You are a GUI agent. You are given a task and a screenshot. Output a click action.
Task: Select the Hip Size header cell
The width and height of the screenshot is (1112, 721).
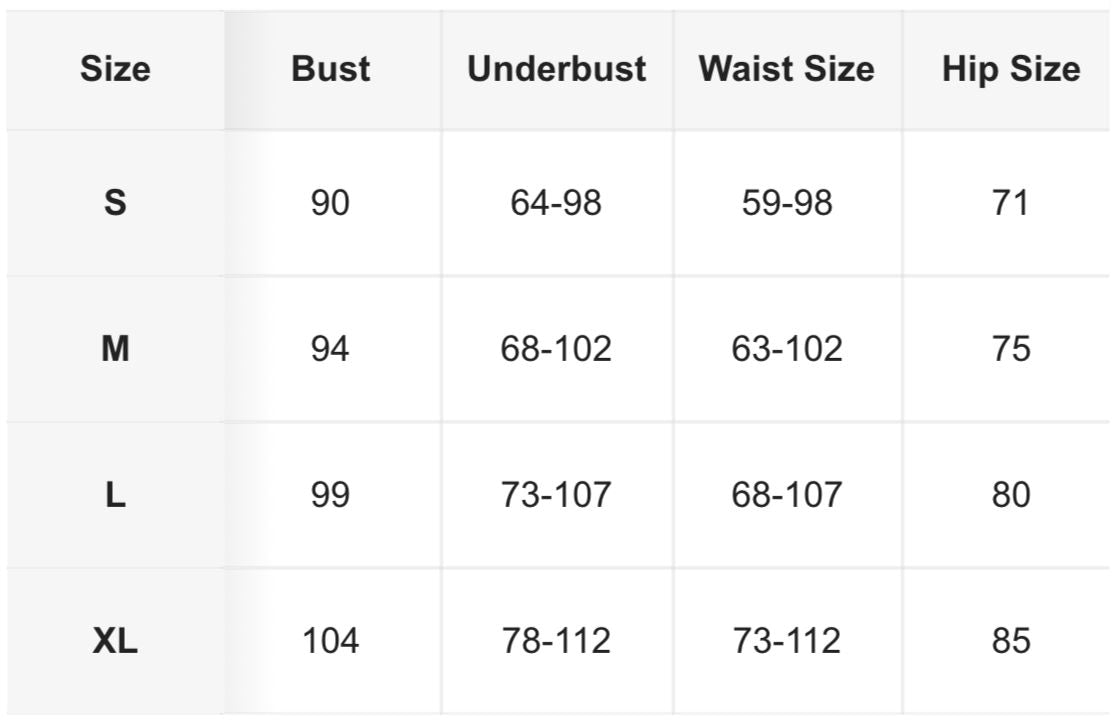1011,69
